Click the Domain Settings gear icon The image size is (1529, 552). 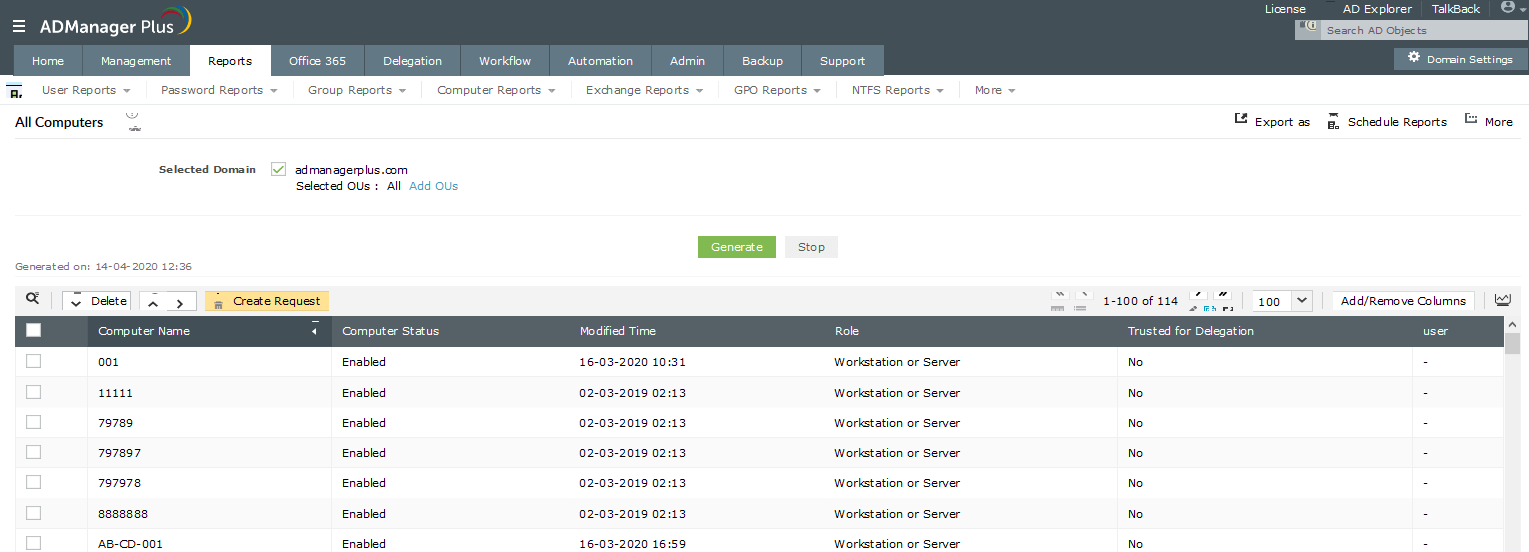tap(1414, 58)
